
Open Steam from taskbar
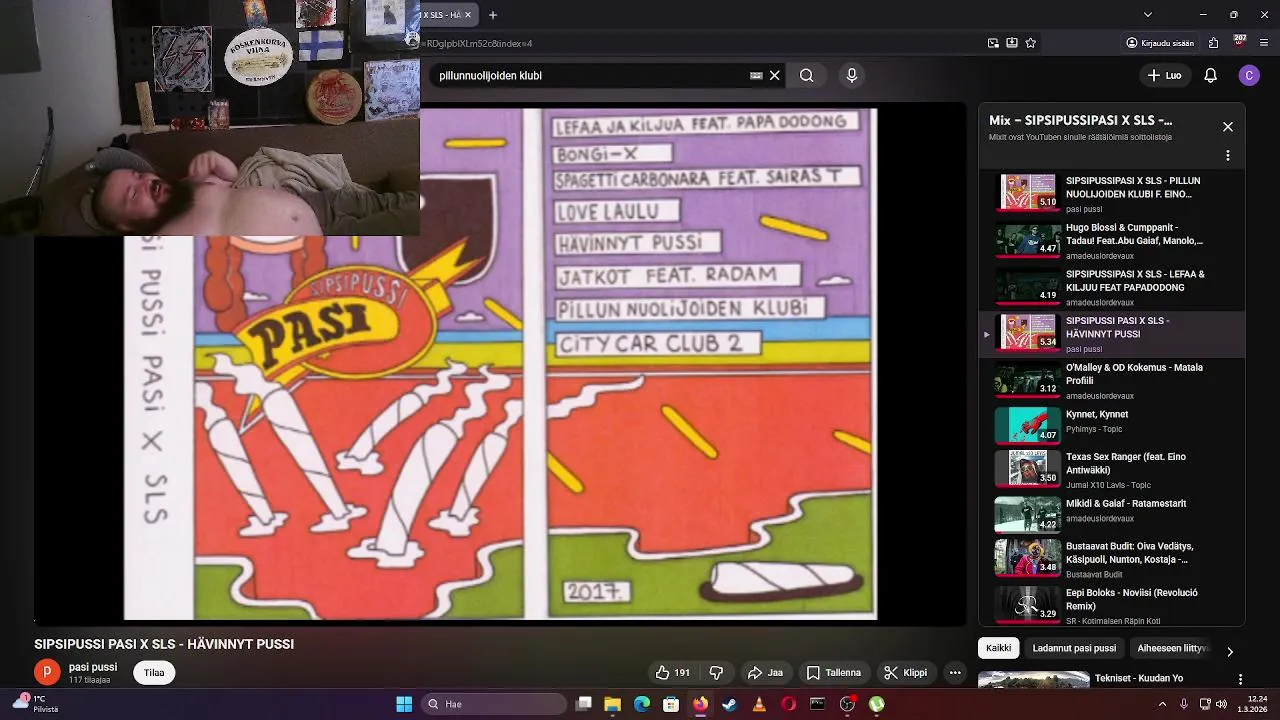click(730, 704)
